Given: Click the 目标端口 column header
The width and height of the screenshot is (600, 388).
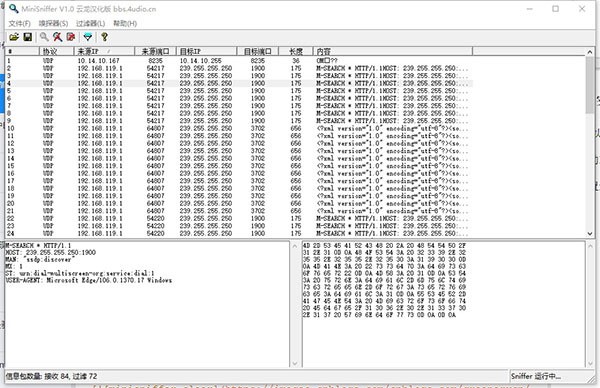Looking at the screenshot, I should point(258,51).
